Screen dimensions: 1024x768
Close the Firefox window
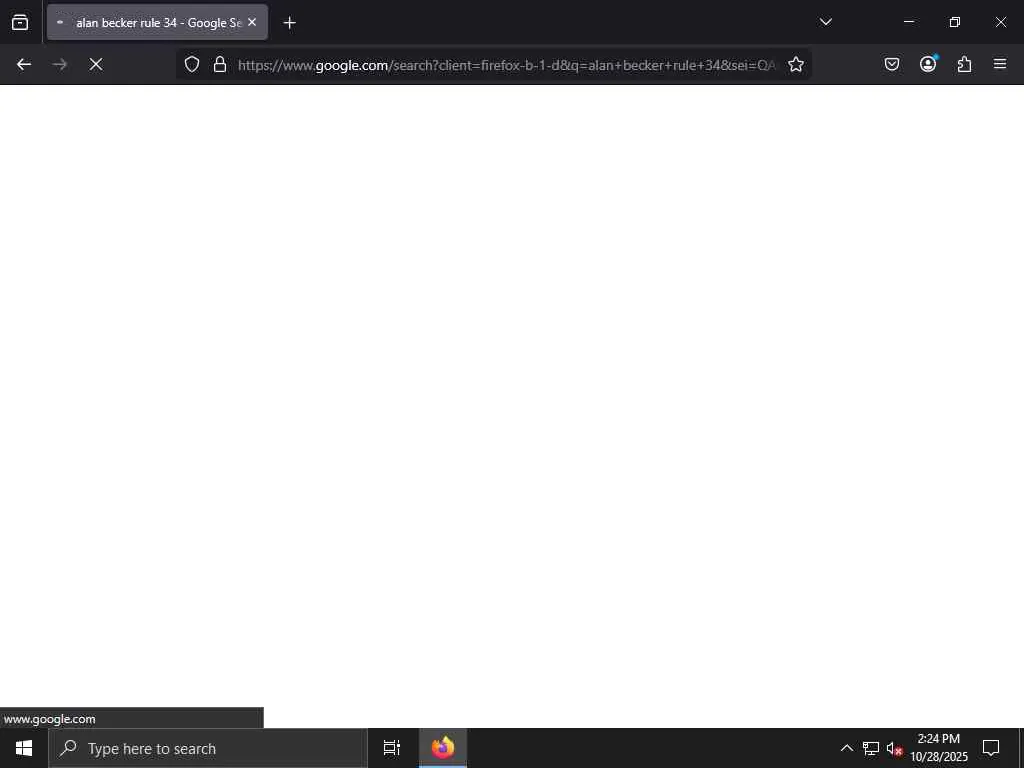click(x=1000, y=22)
